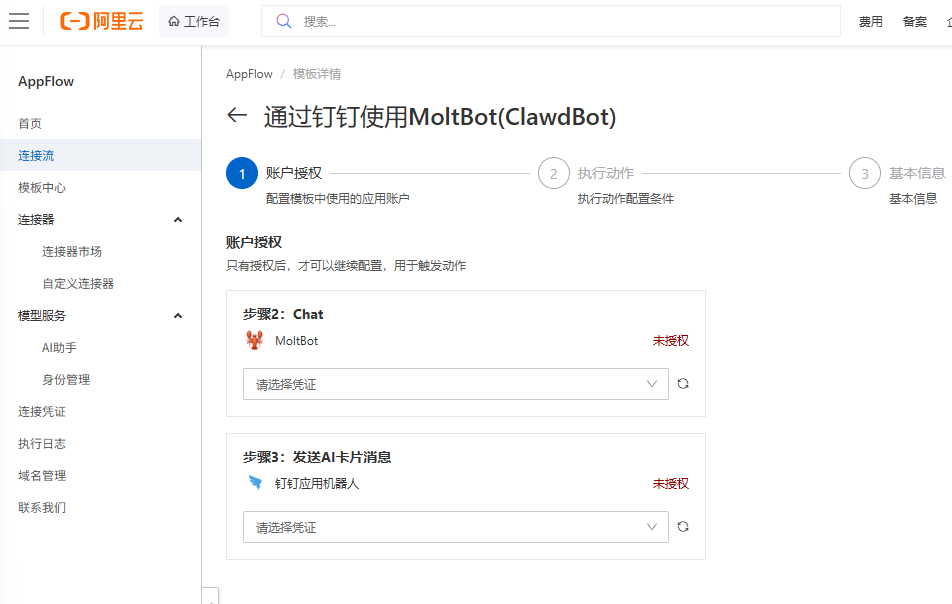Collapse the 连接器 sidebar group
This screenshot has height=604, width=952.
click(178, 220)
